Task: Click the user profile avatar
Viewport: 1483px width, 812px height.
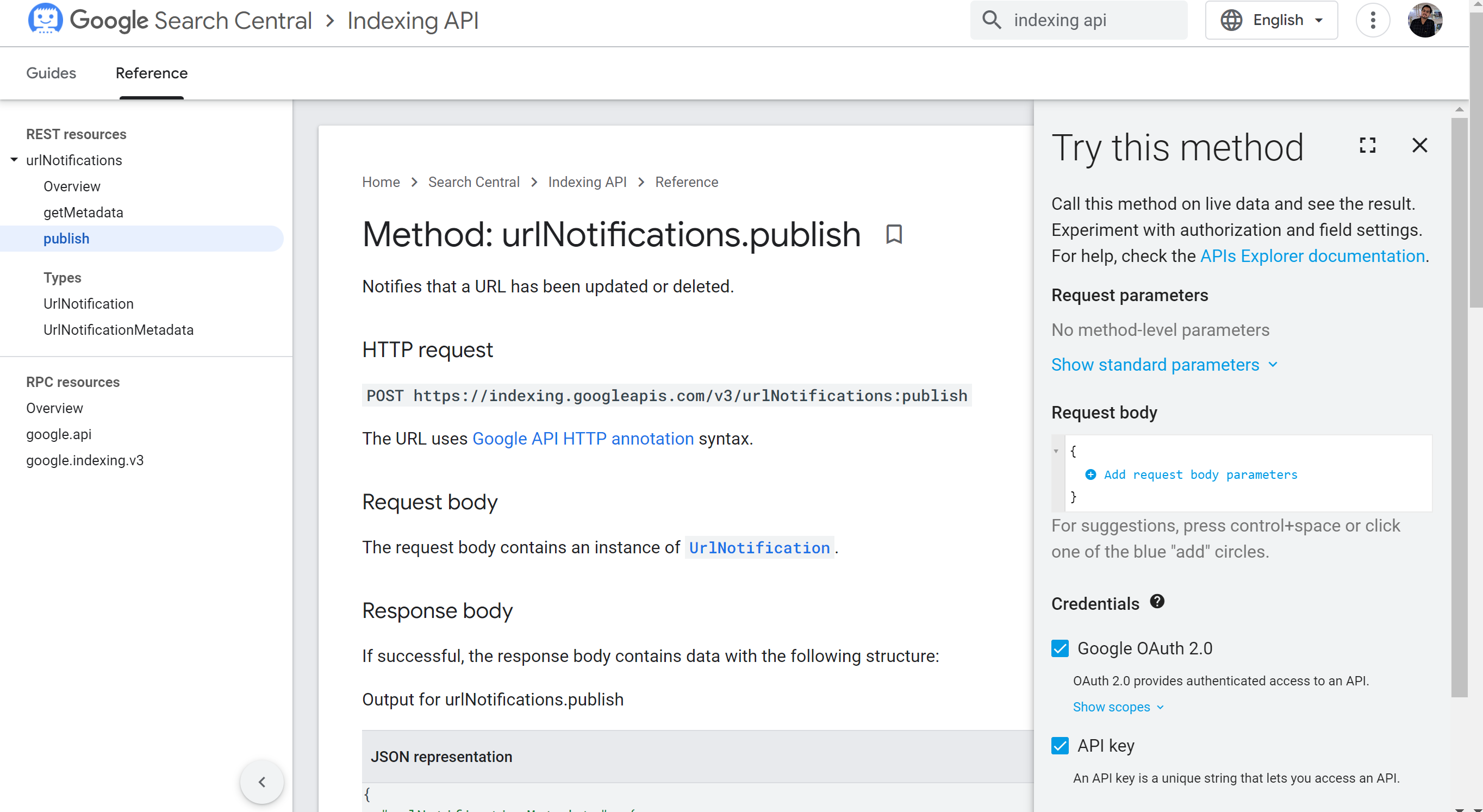Action: tap(1424, 20)
